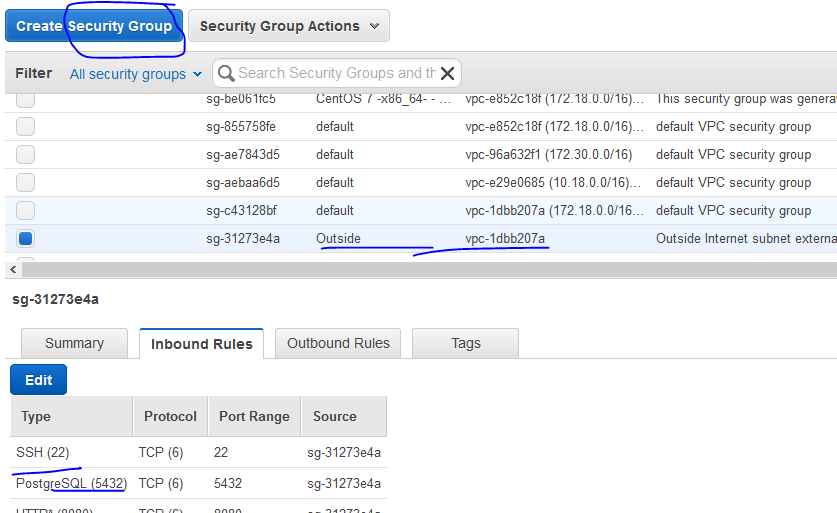Click vpc-96a632f1 (172.30.0.0/16) cell

coord(549,154)
